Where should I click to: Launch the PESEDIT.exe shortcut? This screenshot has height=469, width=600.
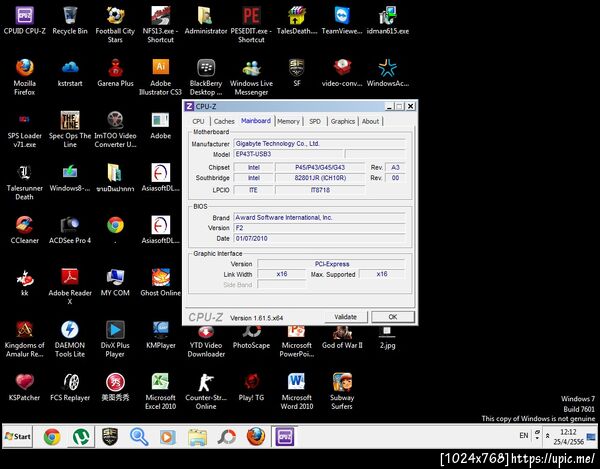251,25
